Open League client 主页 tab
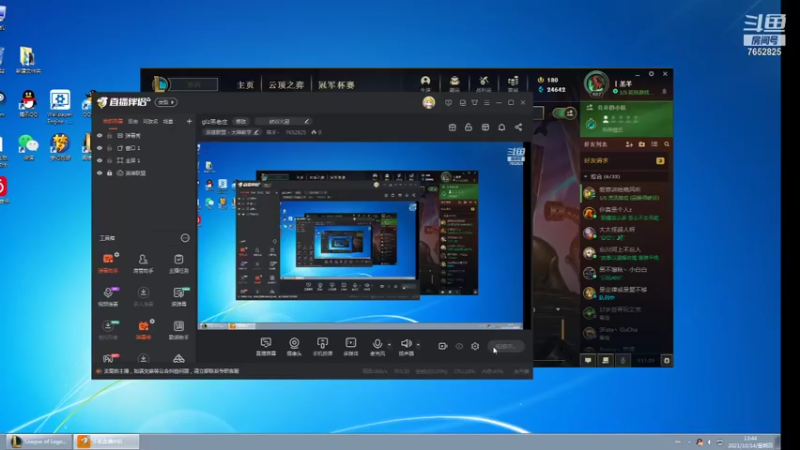 [x=245, y=85]
